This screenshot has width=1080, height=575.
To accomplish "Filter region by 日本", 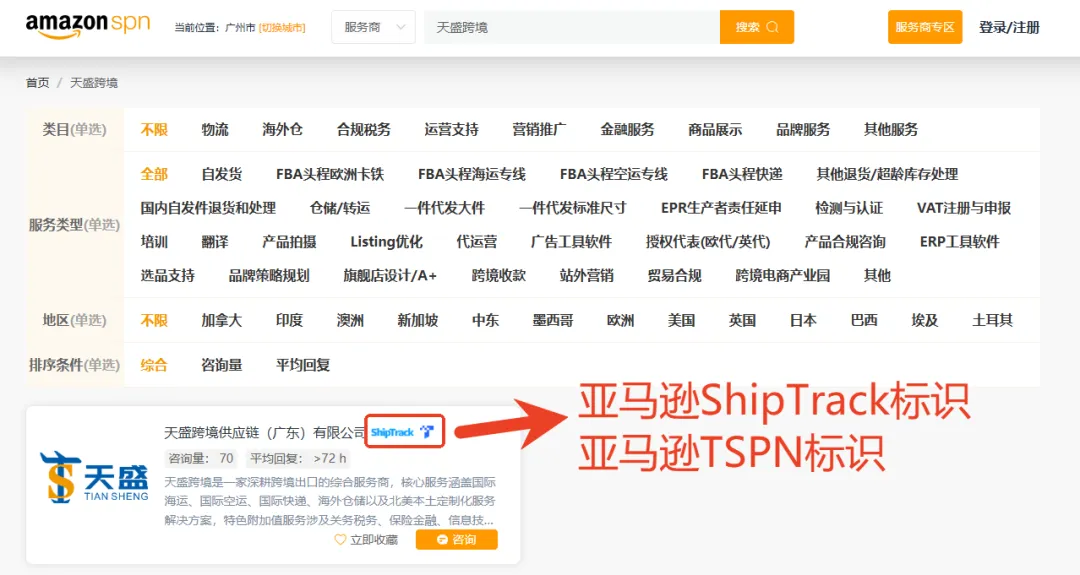I will 803,320.
